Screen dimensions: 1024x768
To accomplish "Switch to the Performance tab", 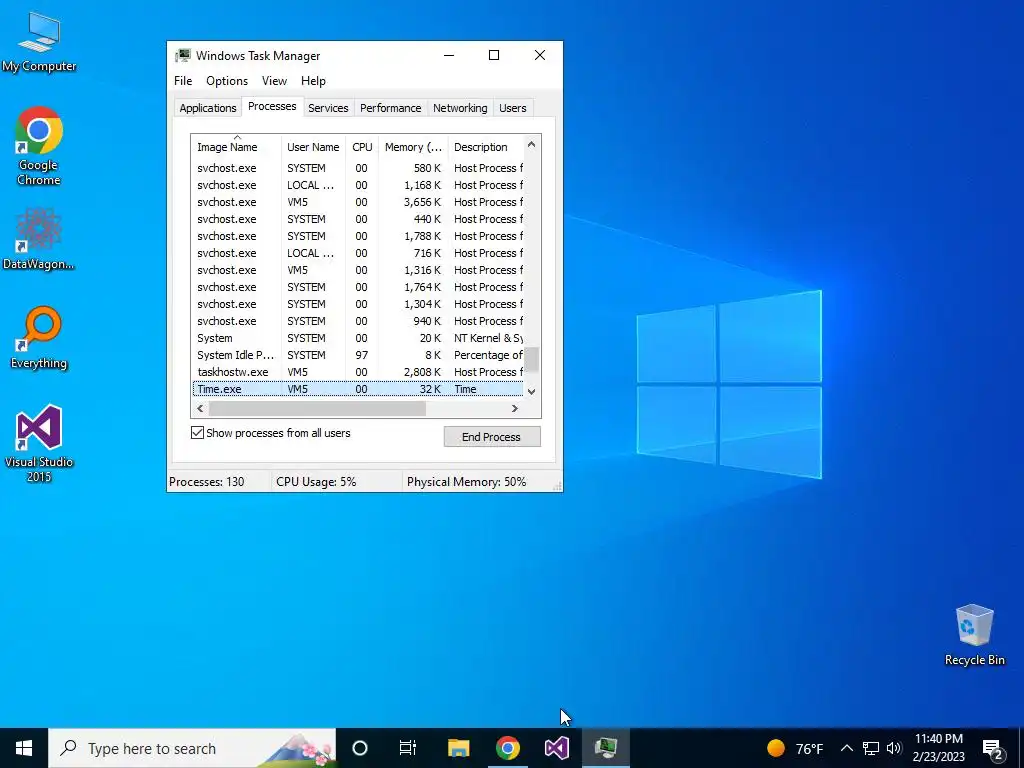I will (x=391, y=108).
